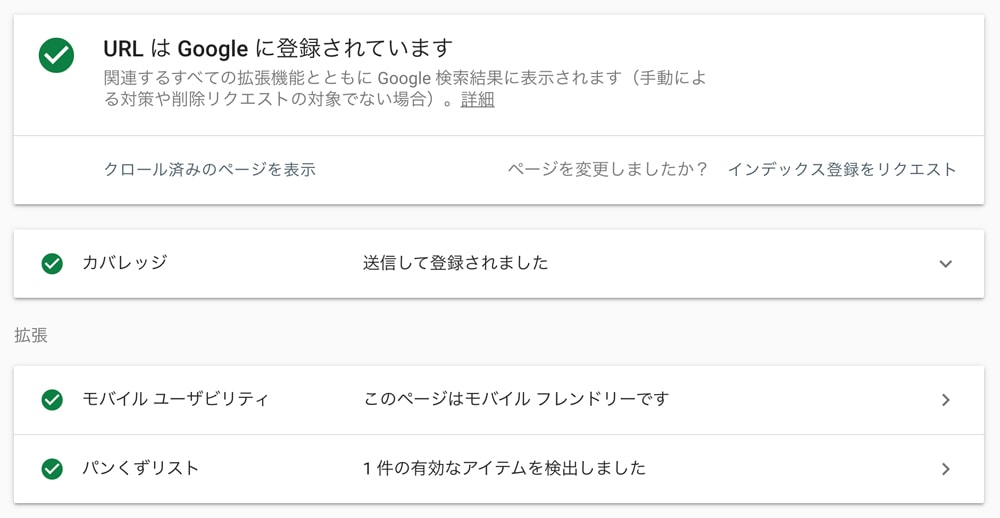
Task: Click the ページを変更しましたか？ text
Action: 608,169
